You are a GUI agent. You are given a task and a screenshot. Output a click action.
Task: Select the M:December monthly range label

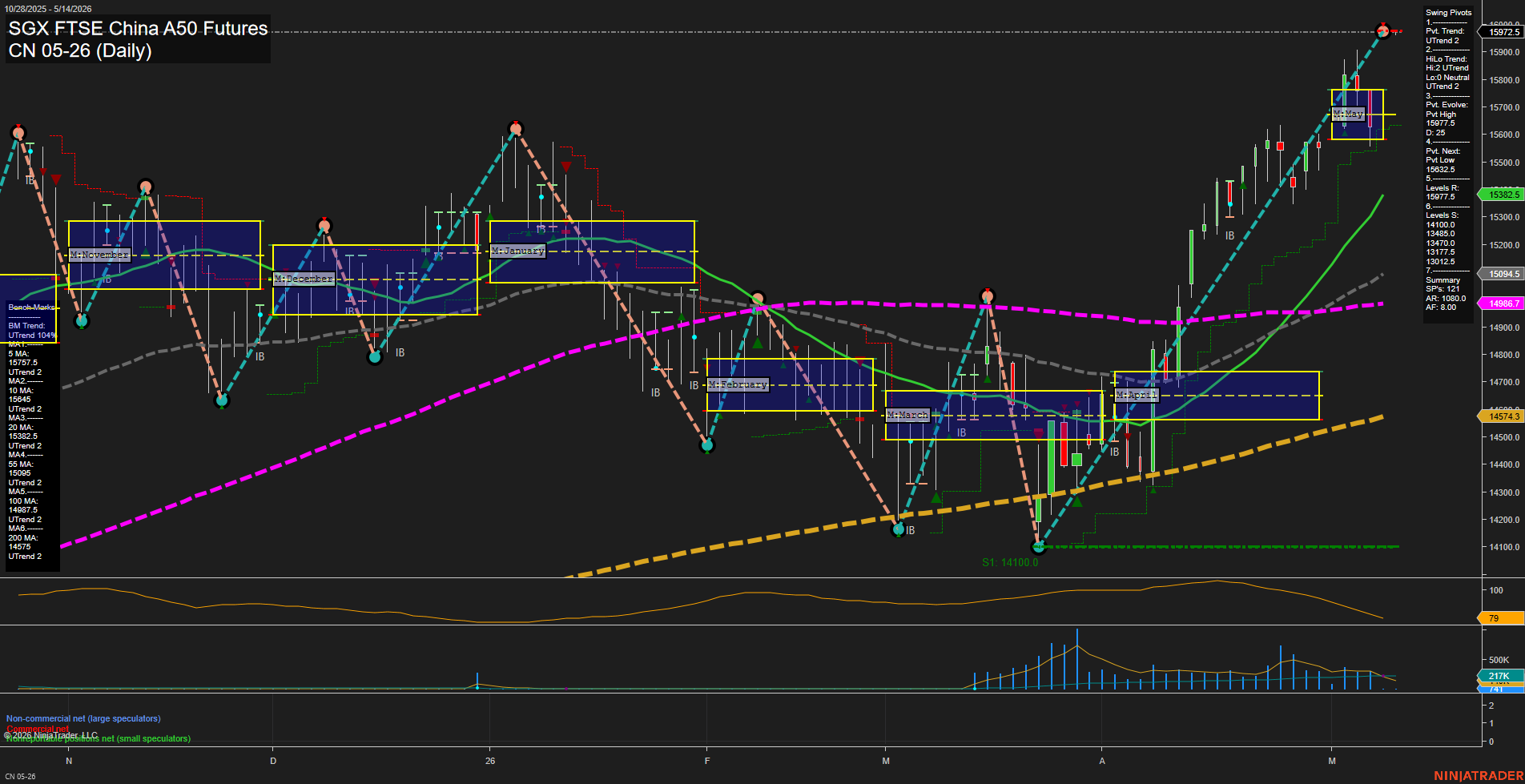tap(304, 279)
